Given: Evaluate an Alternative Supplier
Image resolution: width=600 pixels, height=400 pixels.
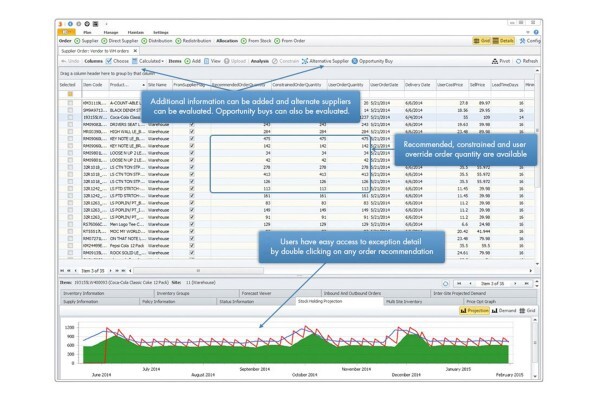Looking at the screenshot, I should click(x=325, y=61).
